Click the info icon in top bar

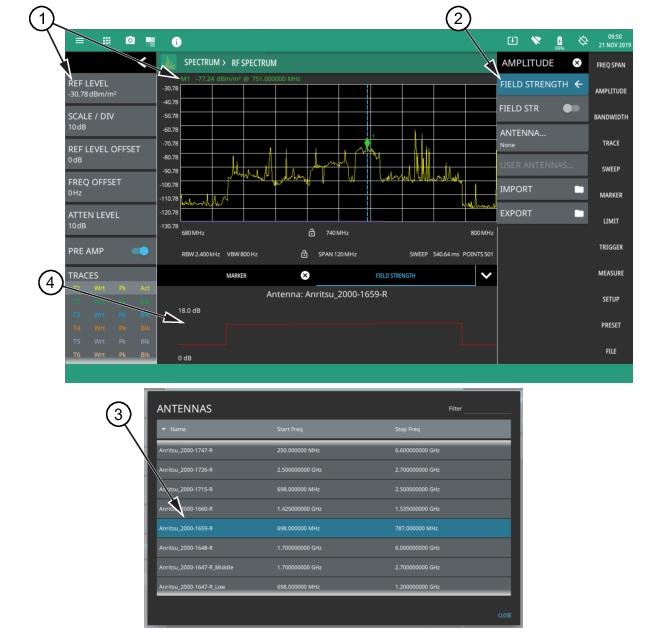[x=177, y=42]
